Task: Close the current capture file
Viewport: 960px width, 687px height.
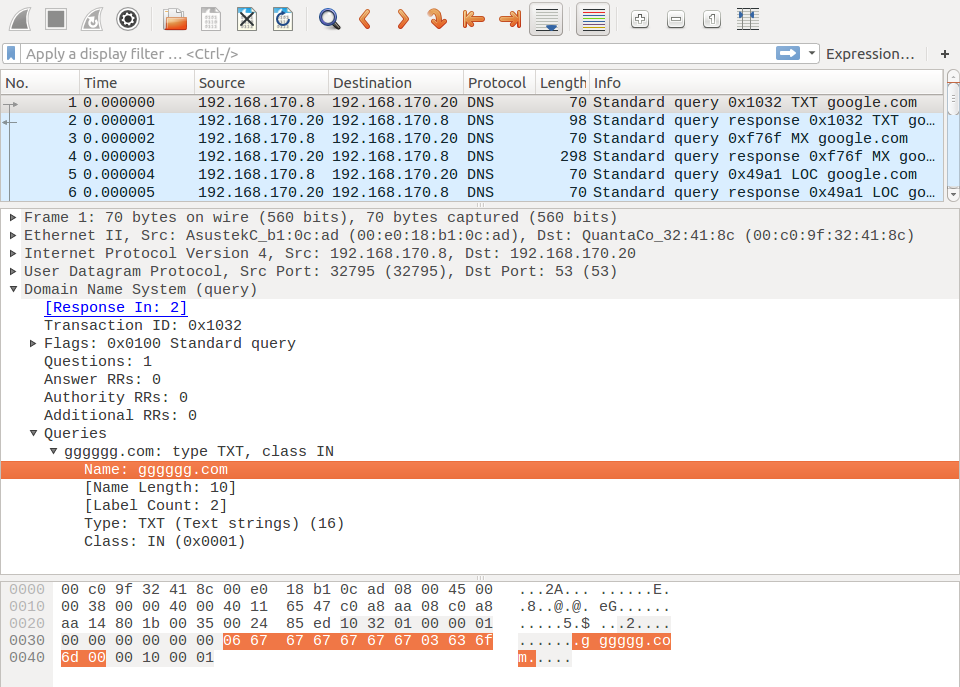Action: [247, 18]
